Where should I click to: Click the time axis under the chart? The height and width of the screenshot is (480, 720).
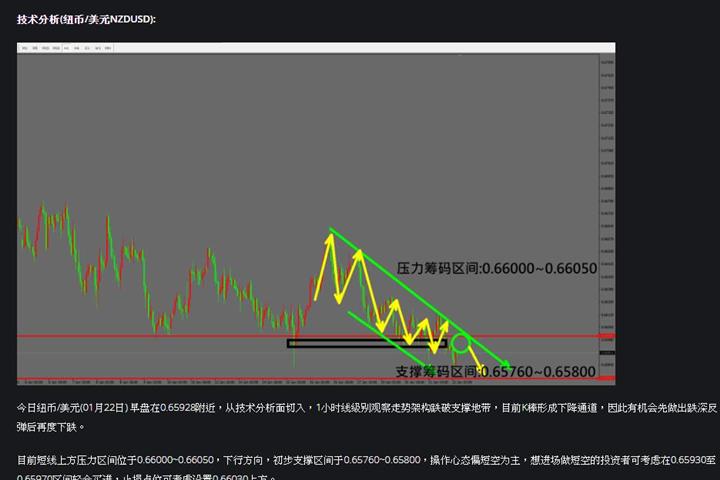[308, 382]
